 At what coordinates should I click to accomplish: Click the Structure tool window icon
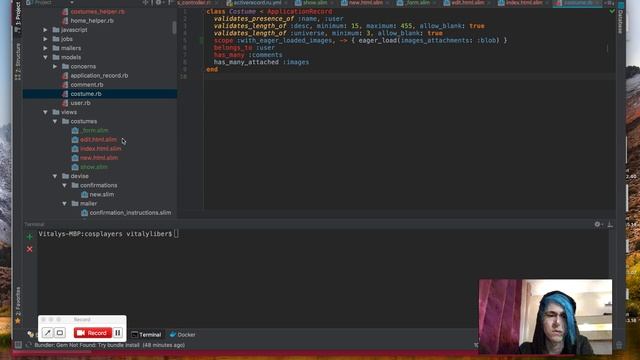tap(18, 76)
